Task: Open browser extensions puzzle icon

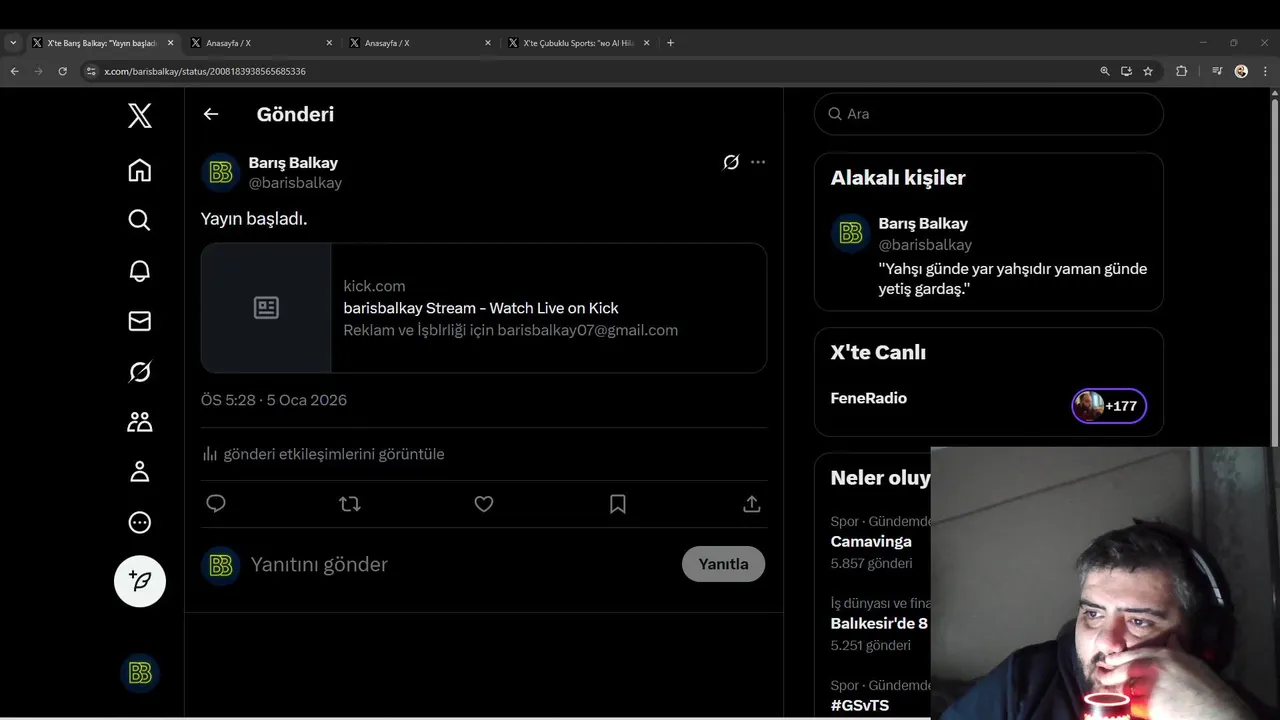Action: pyautogui.click(x=1181, y=71)
